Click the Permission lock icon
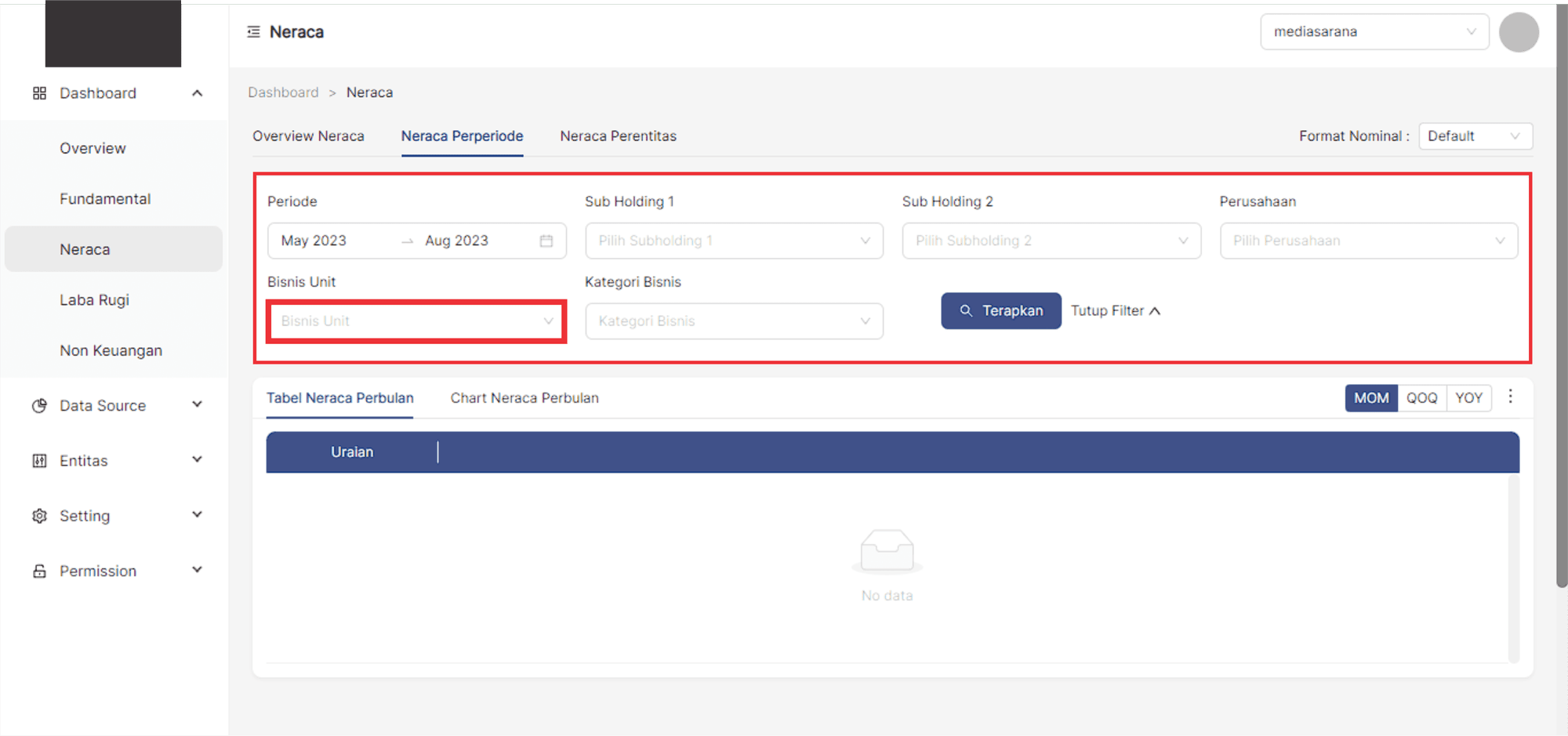Viewport: 1568px width, 736px height. point(39,571)
